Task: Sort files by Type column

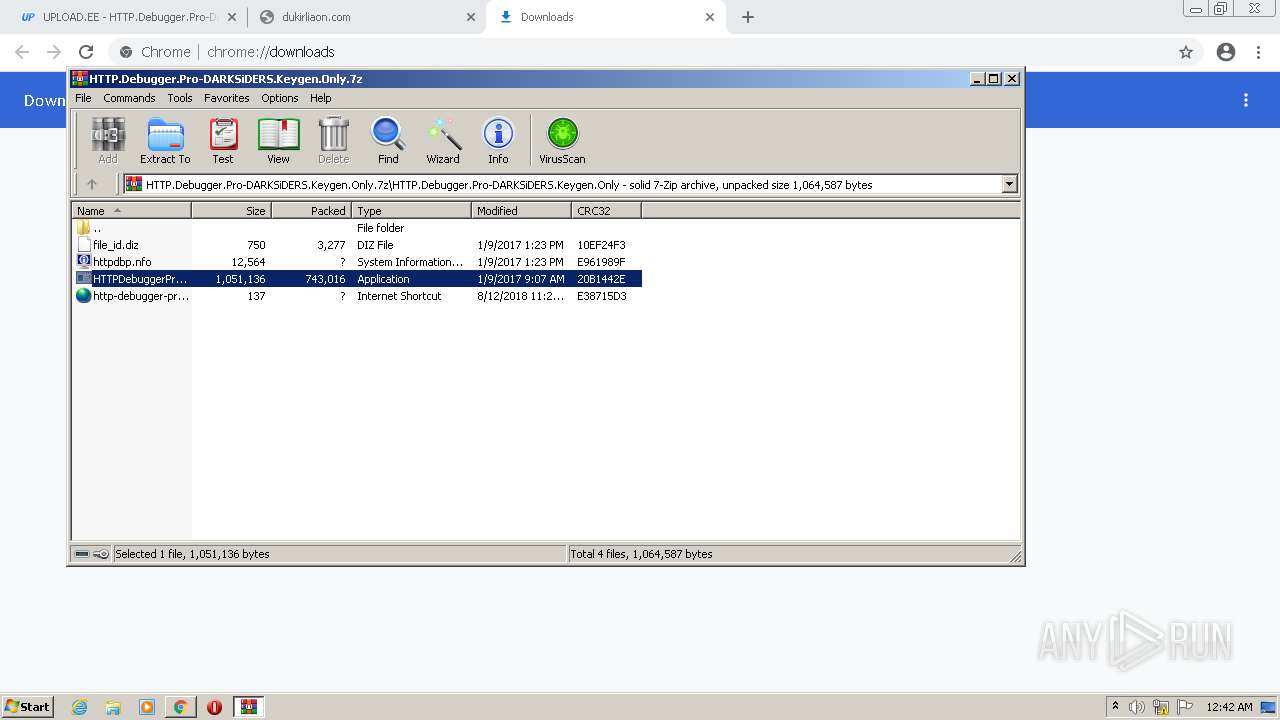Action: pos(411,210)
